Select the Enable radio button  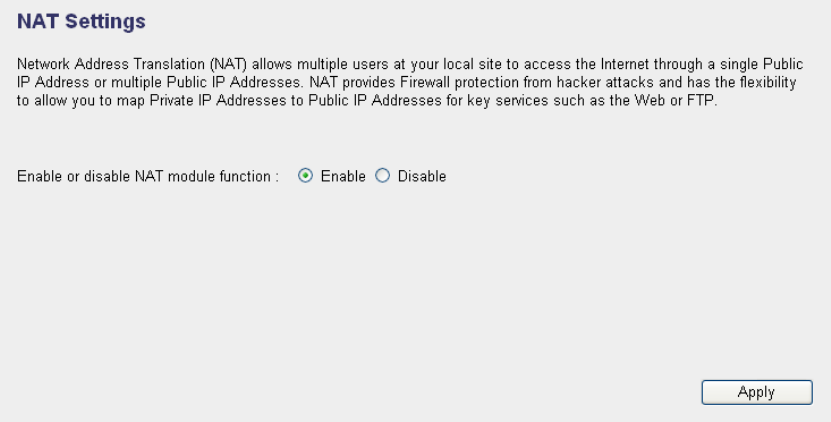(306, 176)
